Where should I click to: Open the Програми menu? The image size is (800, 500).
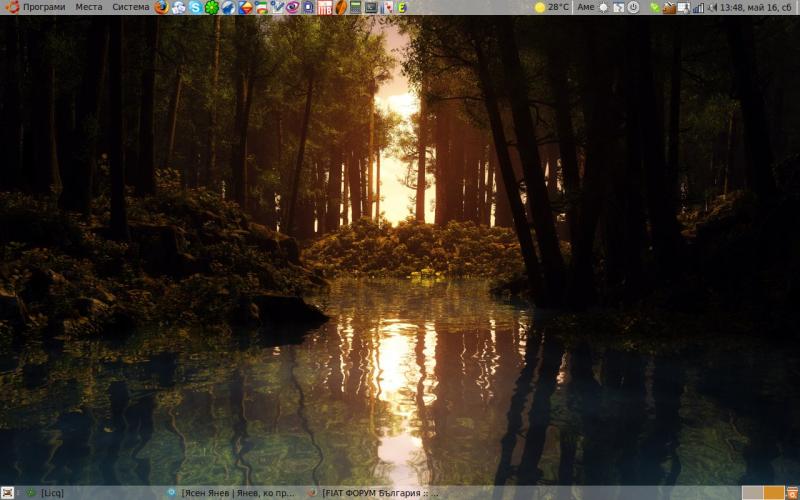coord(44,7)
